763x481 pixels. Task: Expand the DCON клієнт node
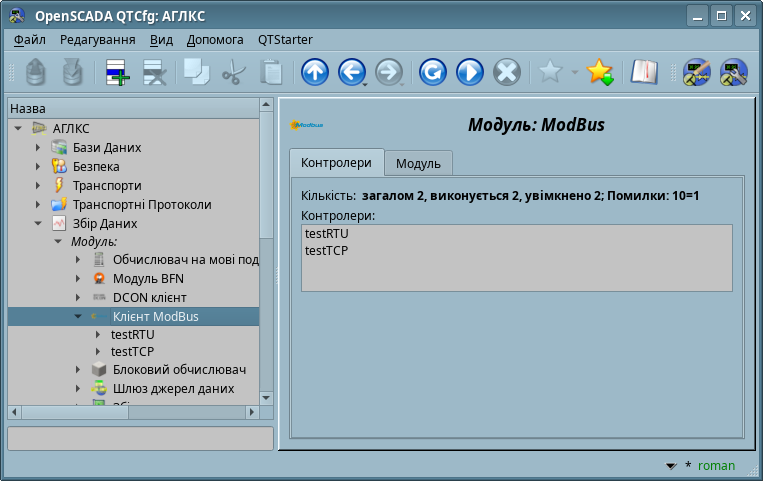coord(78,297)
